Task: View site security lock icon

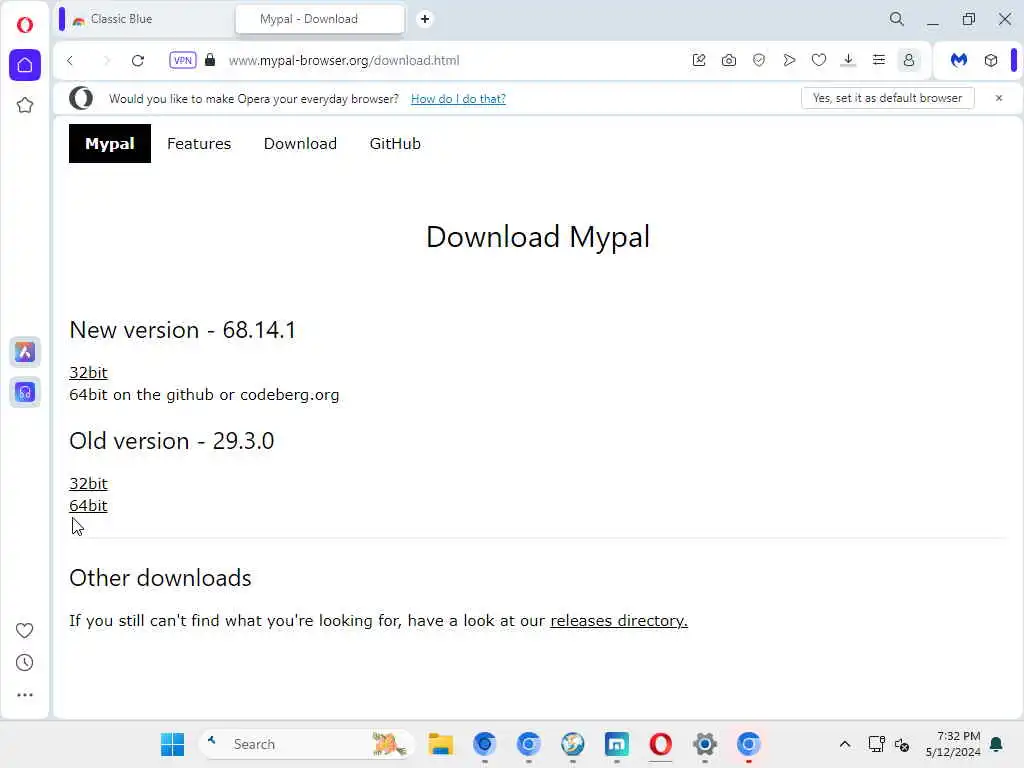Action: 210,60
